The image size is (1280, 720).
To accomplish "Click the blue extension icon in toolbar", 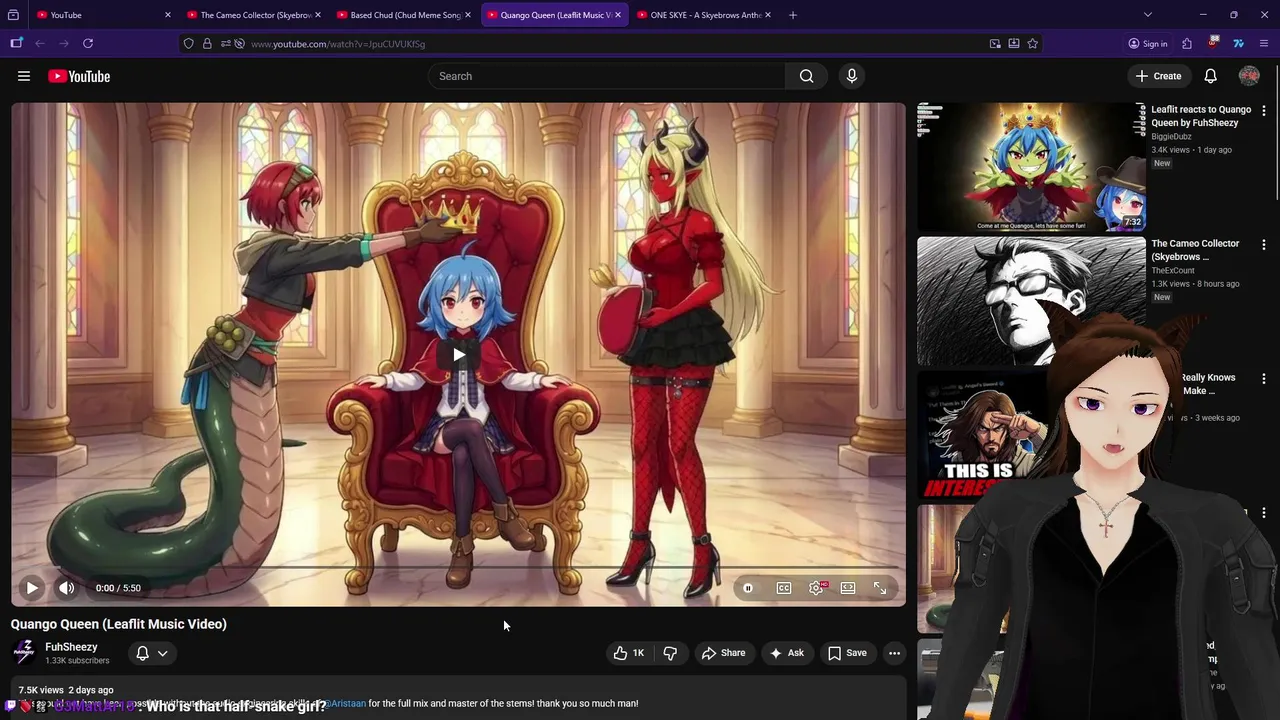I will 1238,44.
